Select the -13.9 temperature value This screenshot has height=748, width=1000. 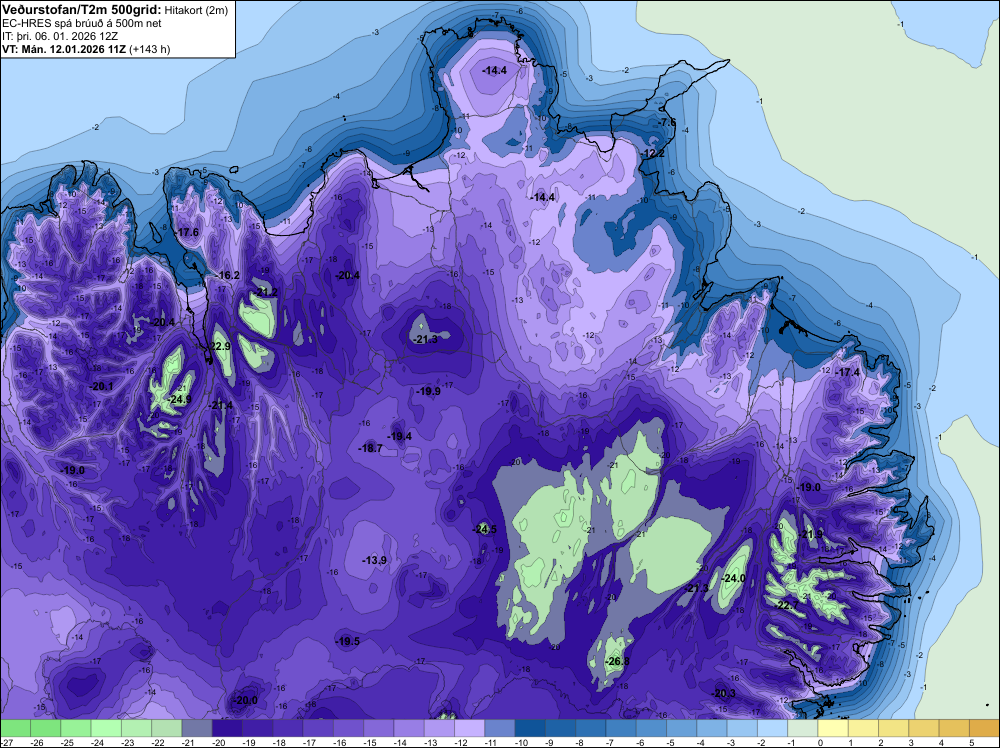point(374,561)
